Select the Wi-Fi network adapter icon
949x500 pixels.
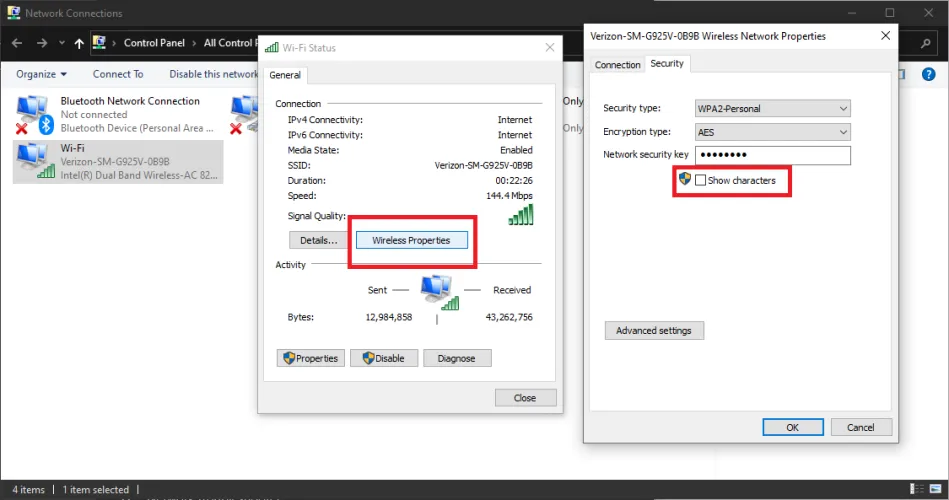coord(33,160)
